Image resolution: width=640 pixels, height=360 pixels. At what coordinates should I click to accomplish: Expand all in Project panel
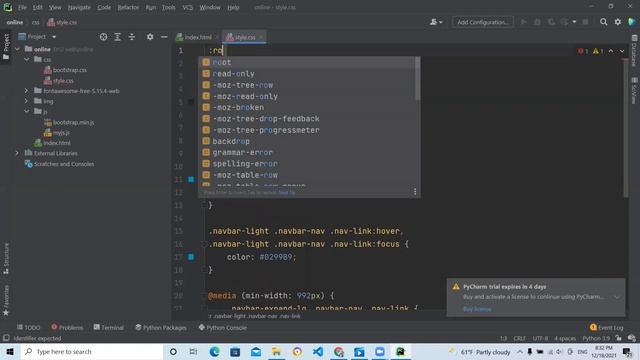[x=118, y=37]
